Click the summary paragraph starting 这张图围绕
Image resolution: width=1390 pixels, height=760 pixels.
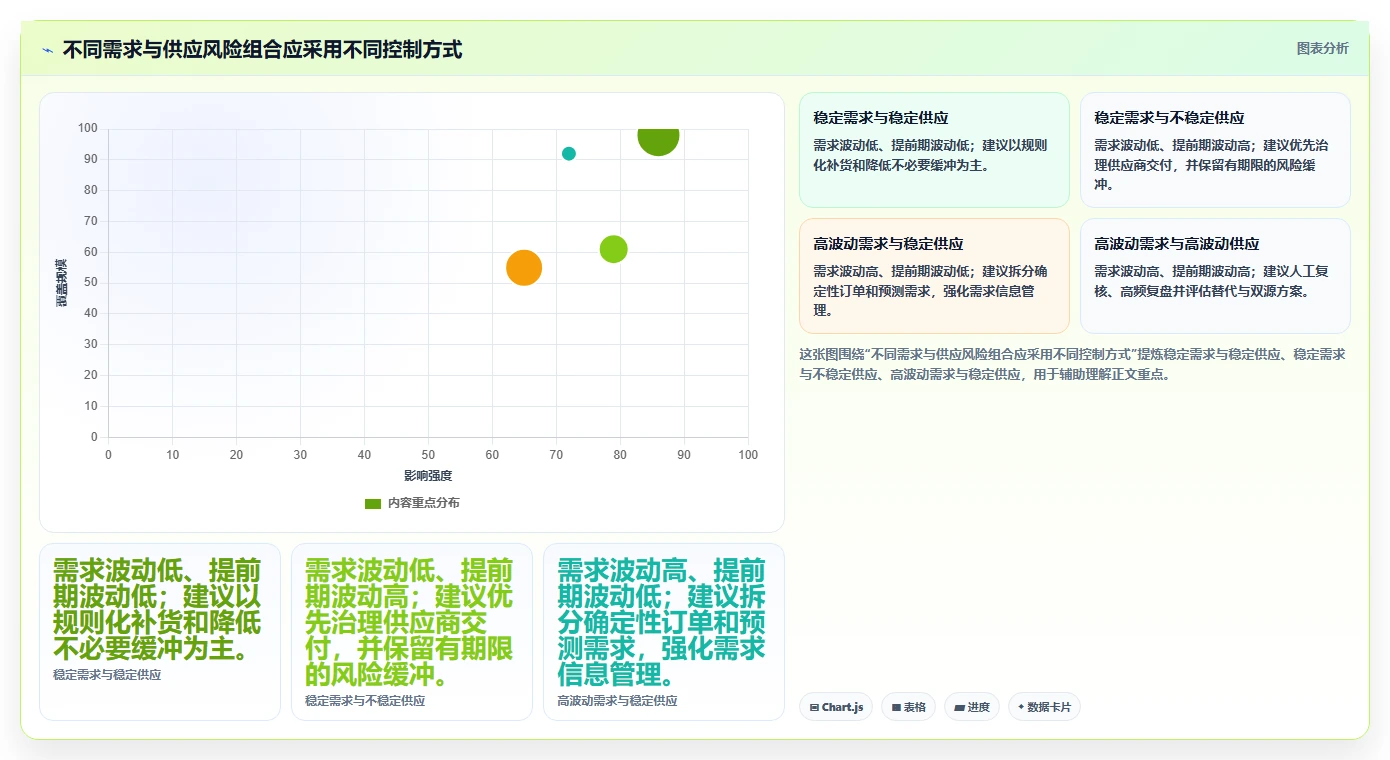point(1072,364)
